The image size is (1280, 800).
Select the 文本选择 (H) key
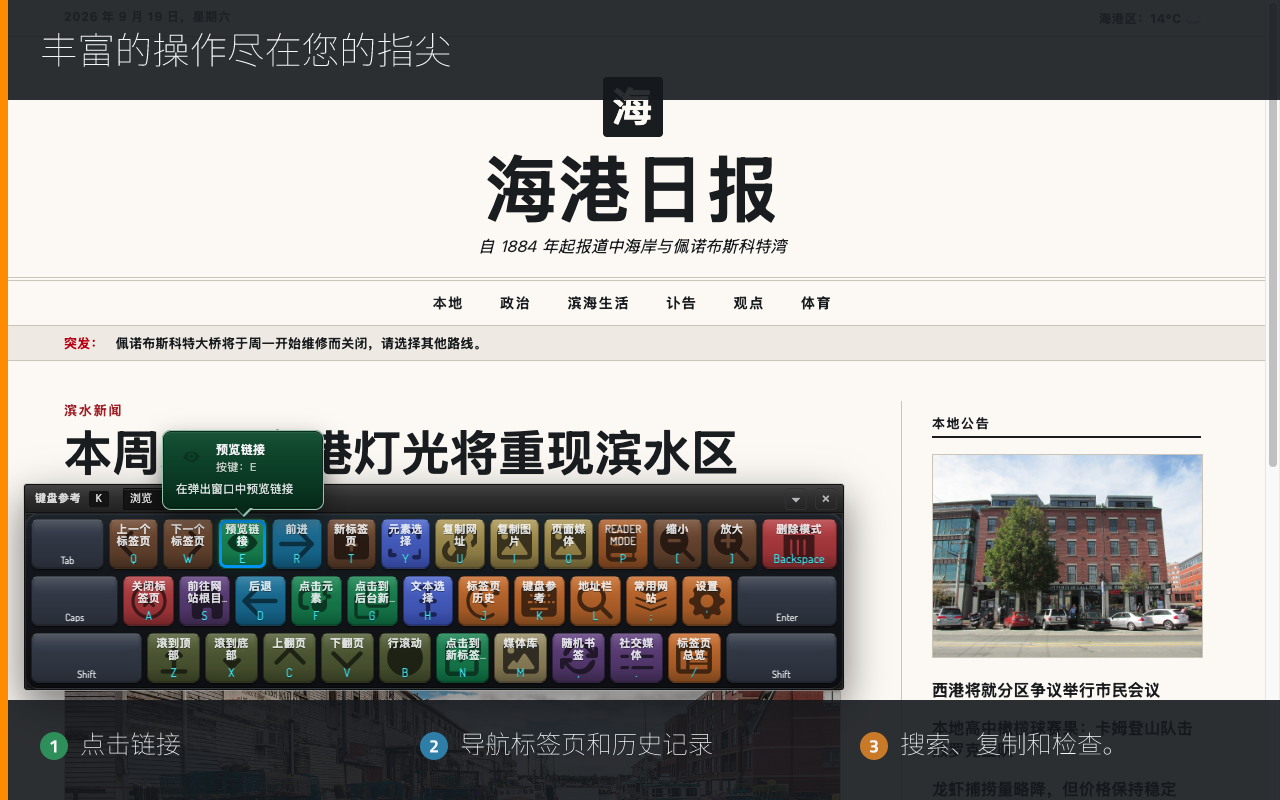point(428,601)
